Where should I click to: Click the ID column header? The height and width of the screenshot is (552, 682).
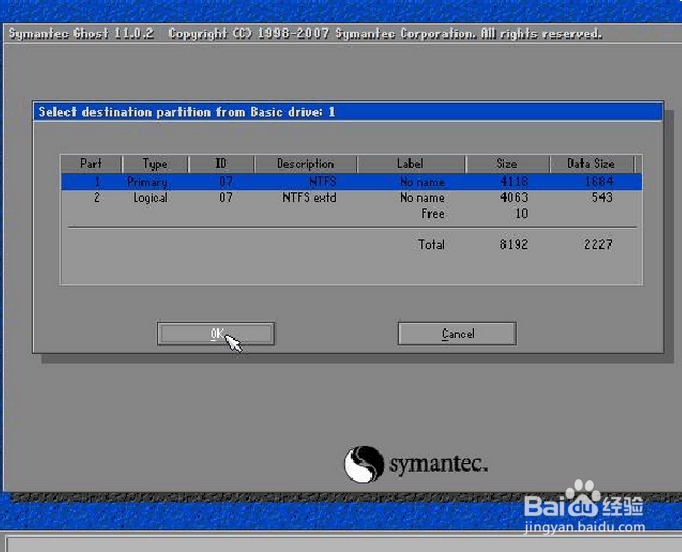point(221,164)
